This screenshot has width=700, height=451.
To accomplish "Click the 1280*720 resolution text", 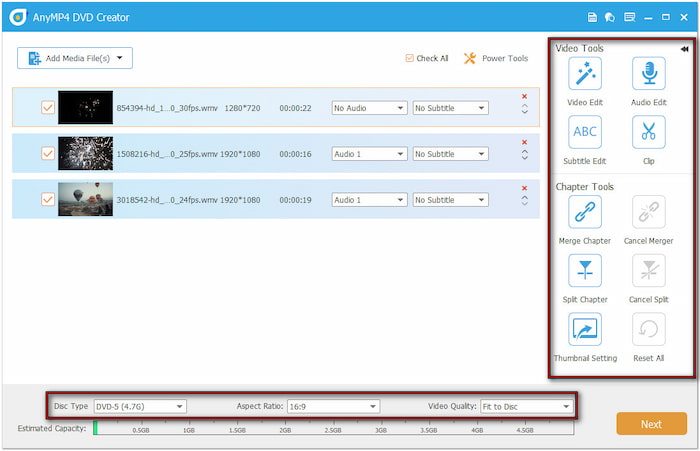I will [242, 108].
